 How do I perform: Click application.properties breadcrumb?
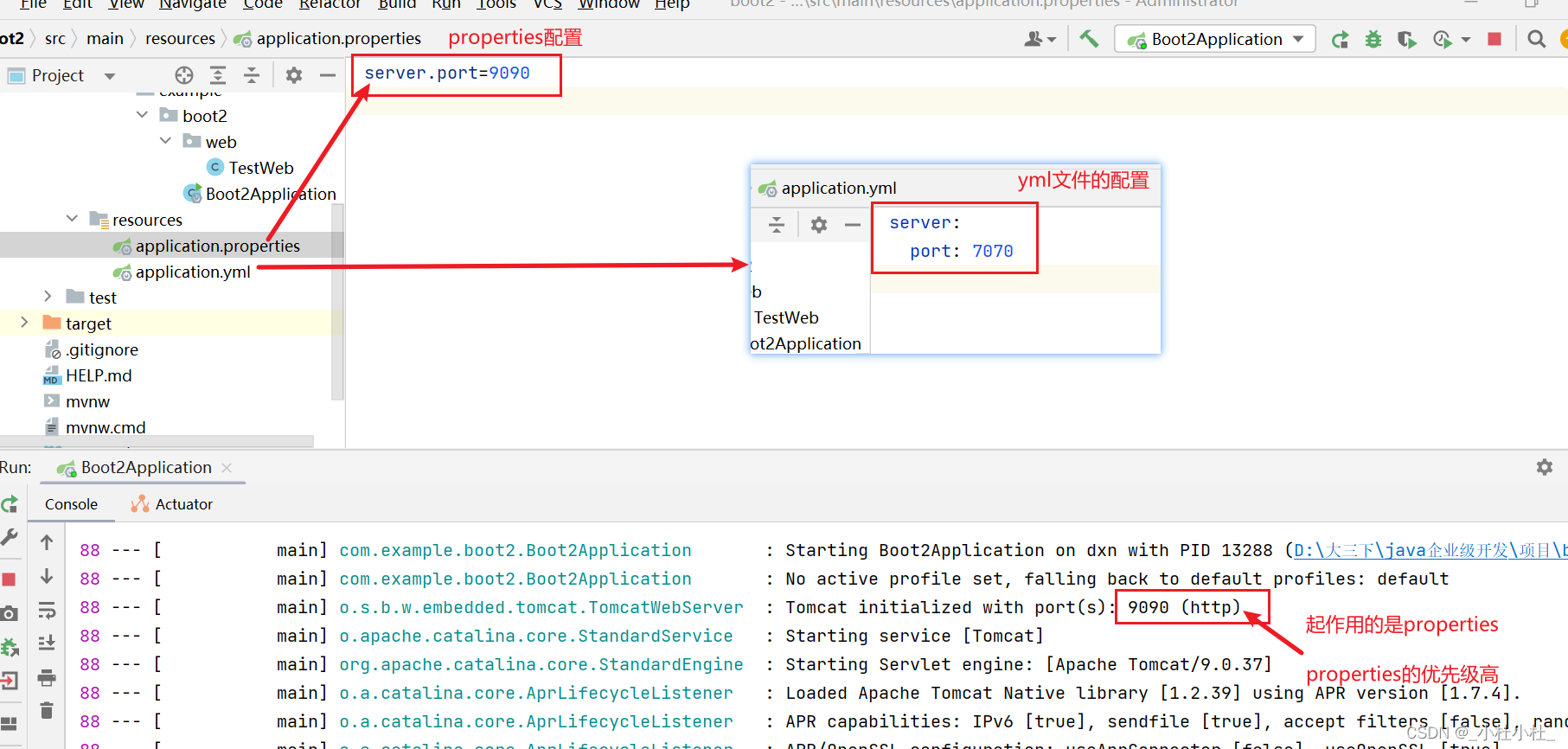click(328, 39)
